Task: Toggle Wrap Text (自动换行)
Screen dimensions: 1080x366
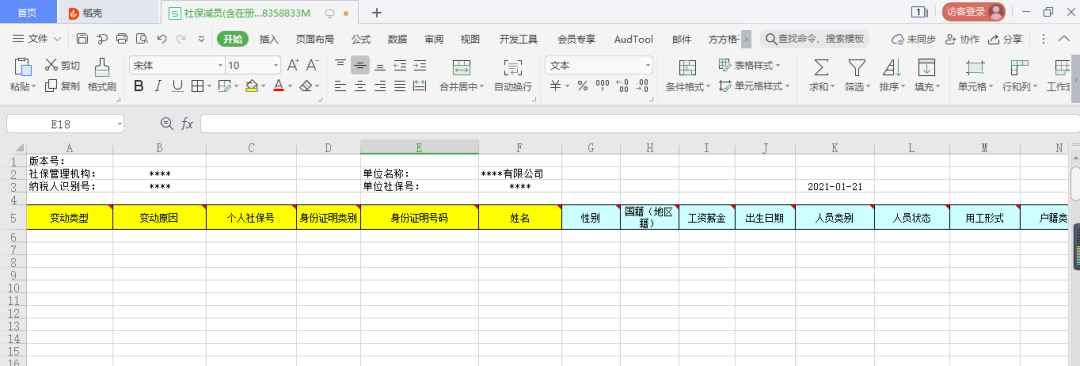Action: coord(513,76)
